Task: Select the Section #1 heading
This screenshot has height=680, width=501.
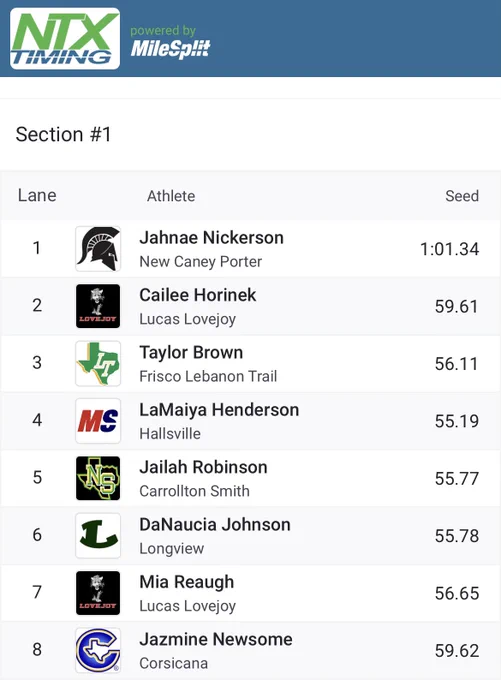Action: [63, 134]
